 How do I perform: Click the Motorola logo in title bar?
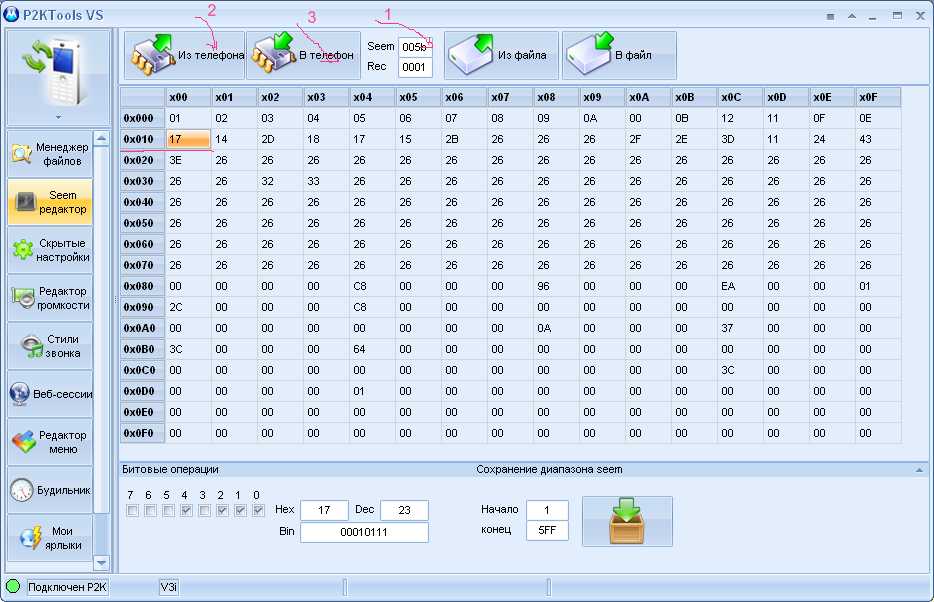[x=11, y=14]
